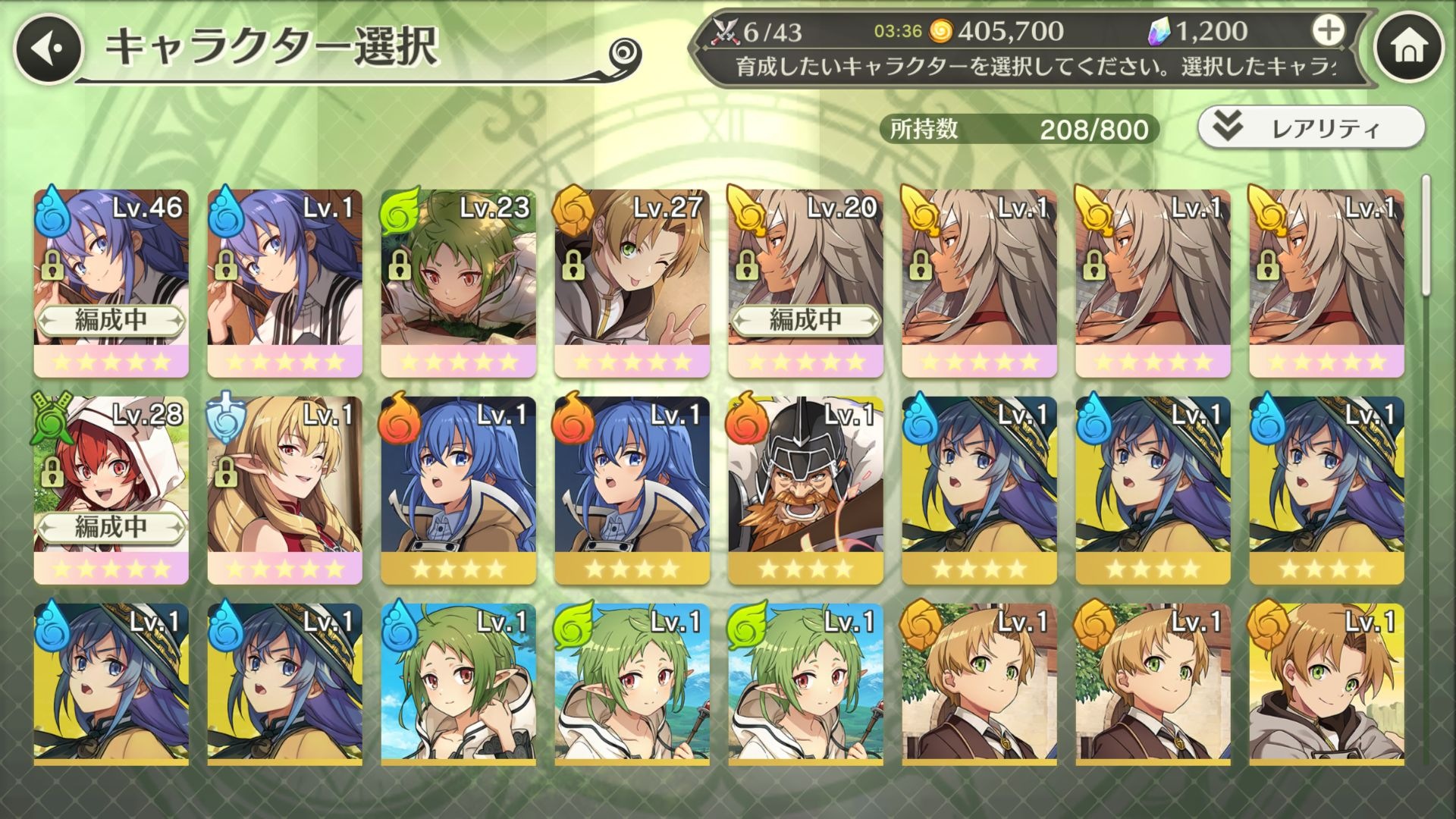Click the gold coin currency icon

(940, 31)
